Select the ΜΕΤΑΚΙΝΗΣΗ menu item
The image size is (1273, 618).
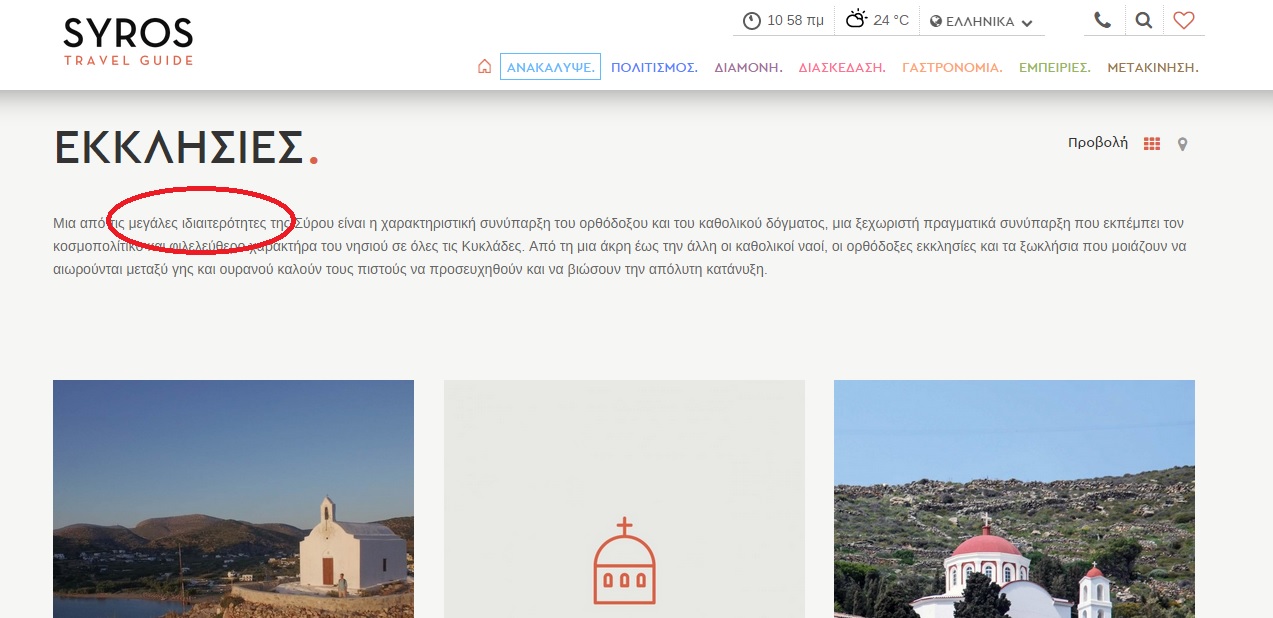[x=1152, y=67]
